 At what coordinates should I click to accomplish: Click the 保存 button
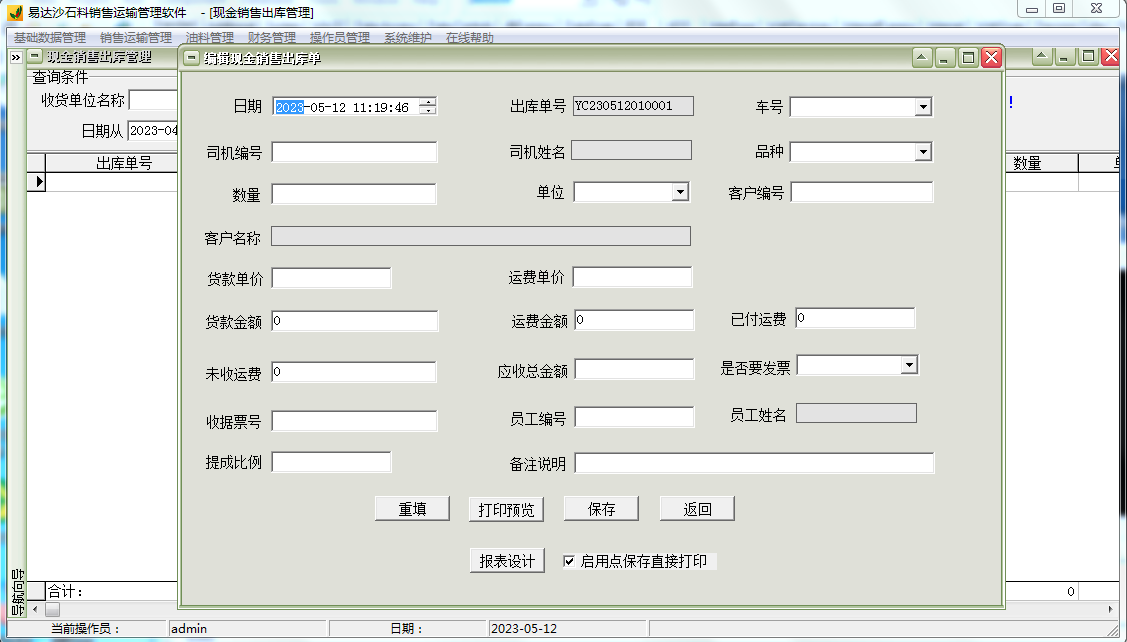point(602,509)
